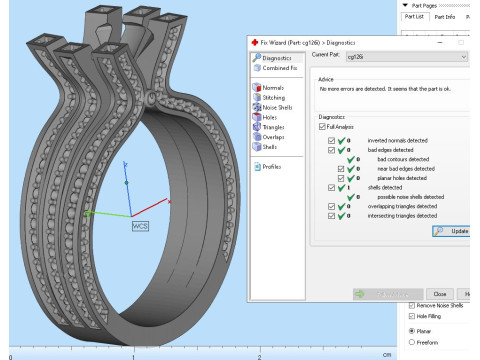The width and height of the screenshot is (480, 360).
Task: Open the Triangles repair icon
Action: [257, 127]
